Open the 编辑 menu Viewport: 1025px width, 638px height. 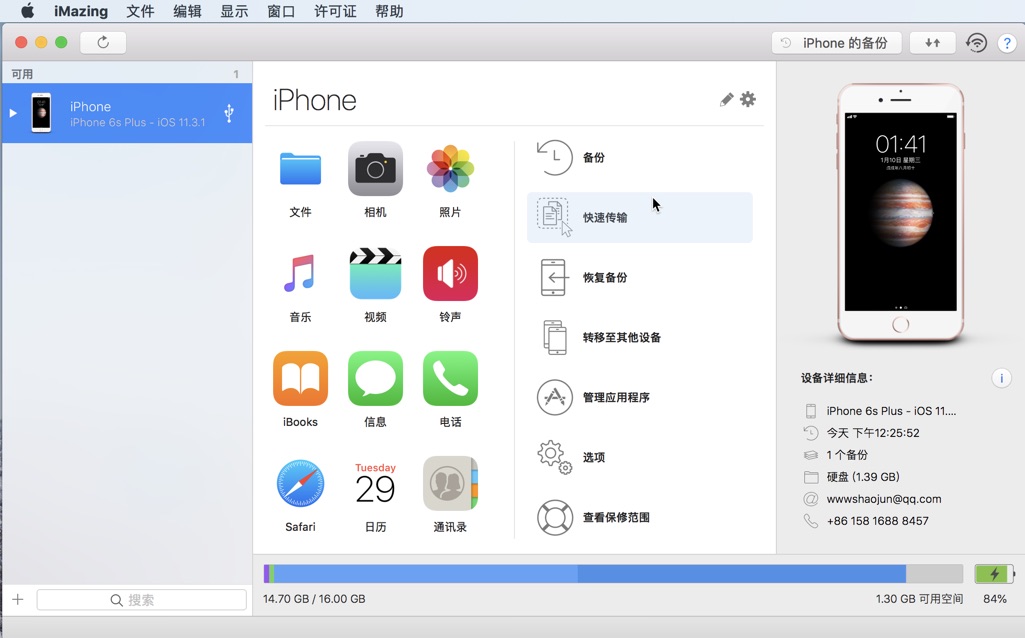tap(187, 11)
